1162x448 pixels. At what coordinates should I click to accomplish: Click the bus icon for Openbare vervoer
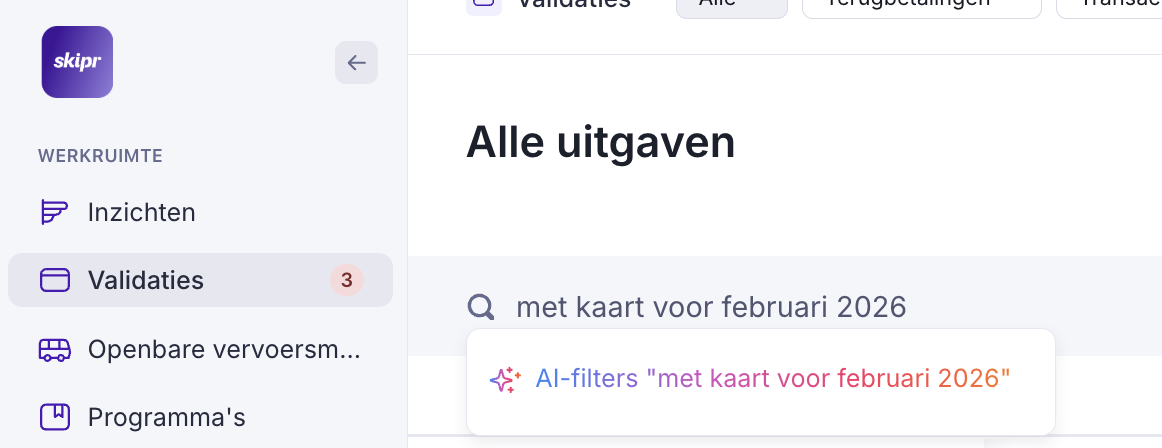coord(54,349)
